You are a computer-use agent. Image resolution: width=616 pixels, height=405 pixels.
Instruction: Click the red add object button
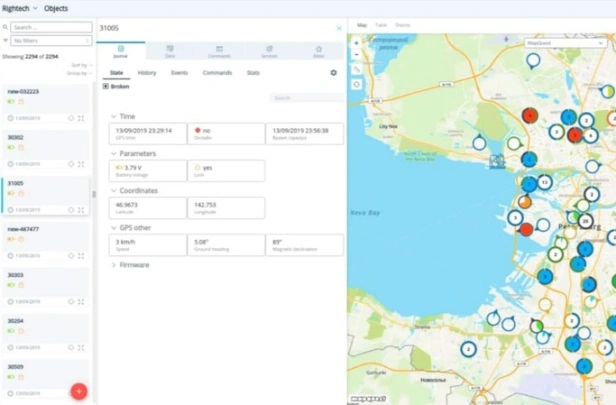(x=79, y=391)
